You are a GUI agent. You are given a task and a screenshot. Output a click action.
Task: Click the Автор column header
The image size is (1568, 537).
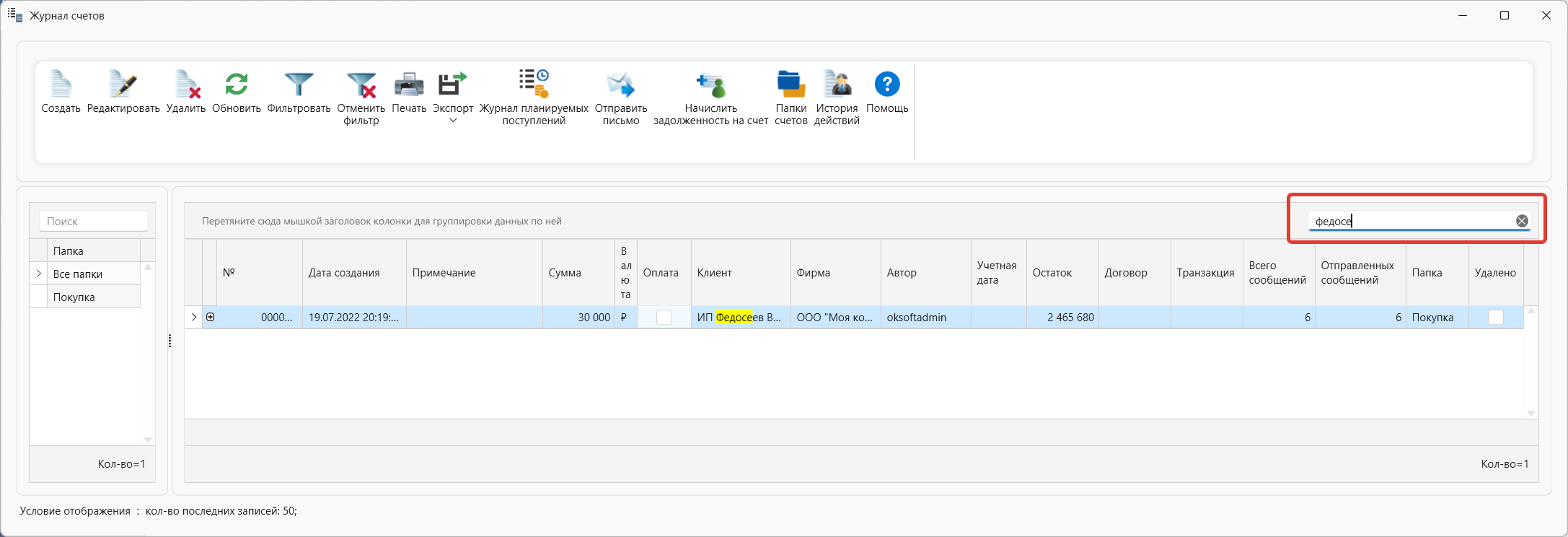[x=926, y=273]
